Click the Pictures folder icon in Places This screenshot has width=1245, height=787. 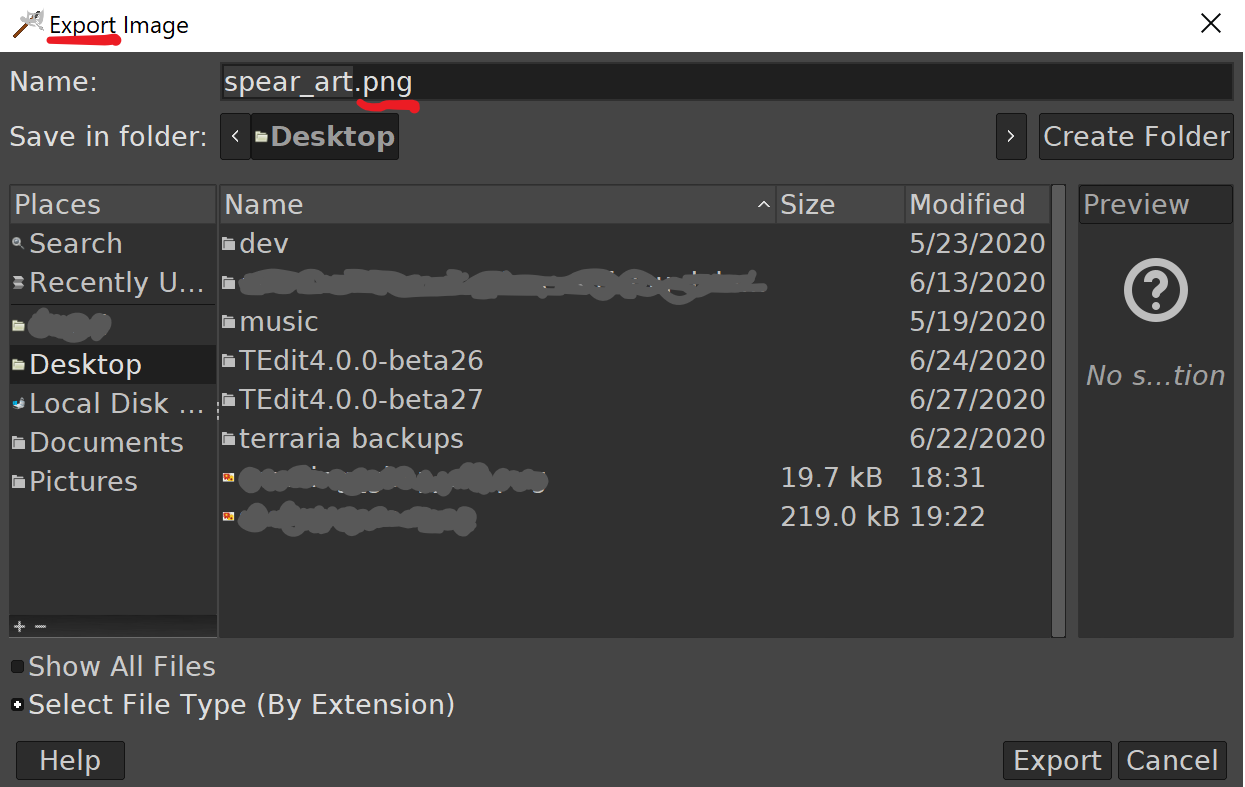click(18, 482)
